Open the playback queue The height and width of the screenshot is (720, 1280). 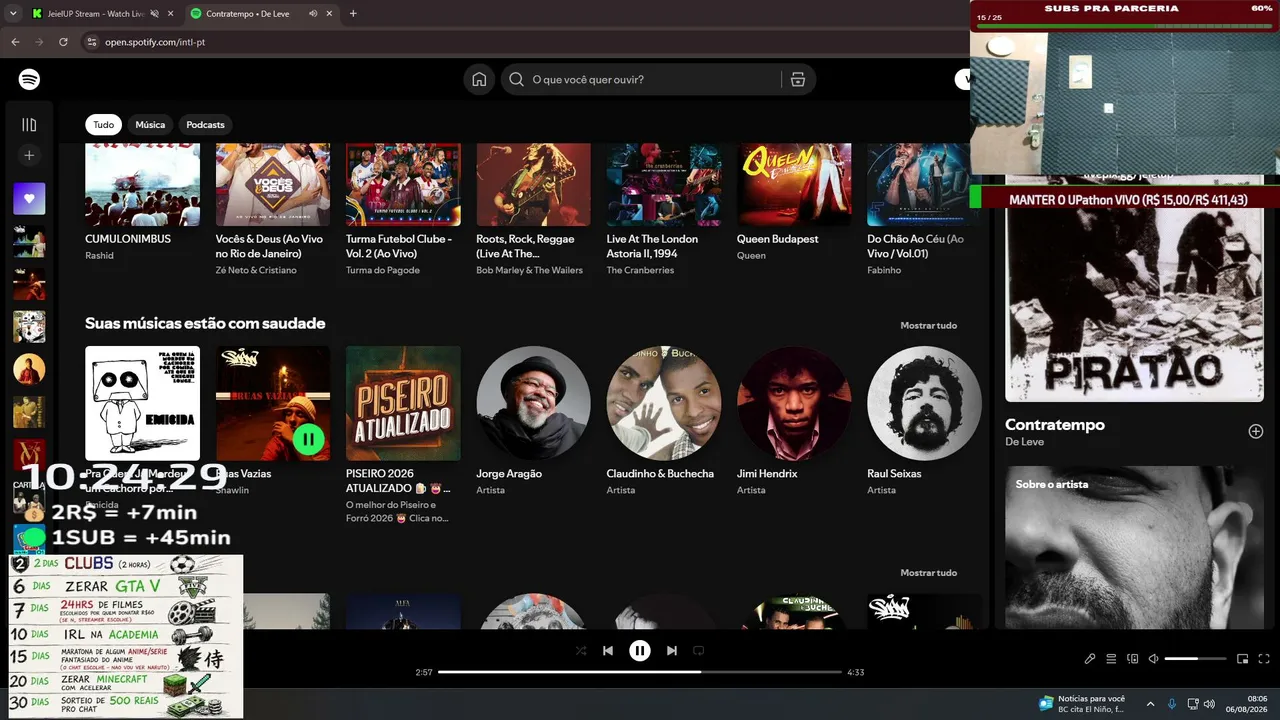pyautogui.click(x=1111, y=659)
